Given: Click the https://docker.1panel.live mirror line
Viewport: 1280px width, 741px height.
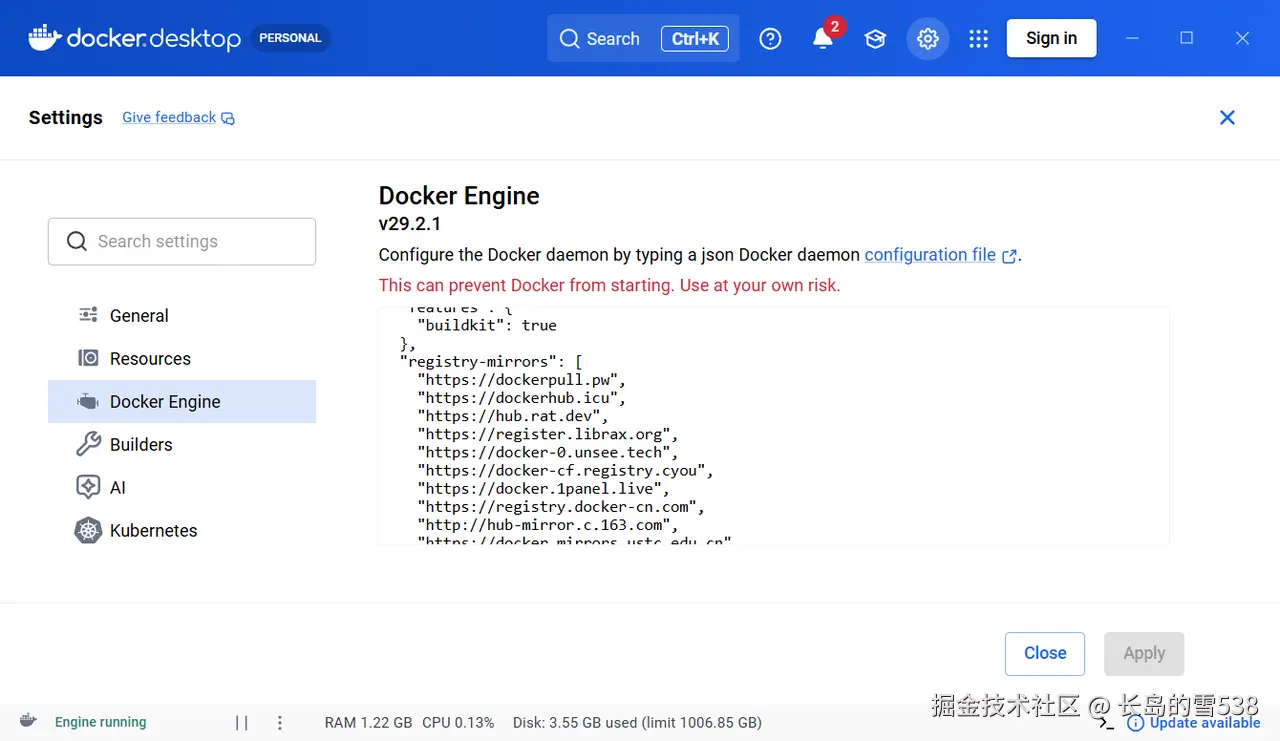Looking at the screenshot, I should (x=544, y=489).
